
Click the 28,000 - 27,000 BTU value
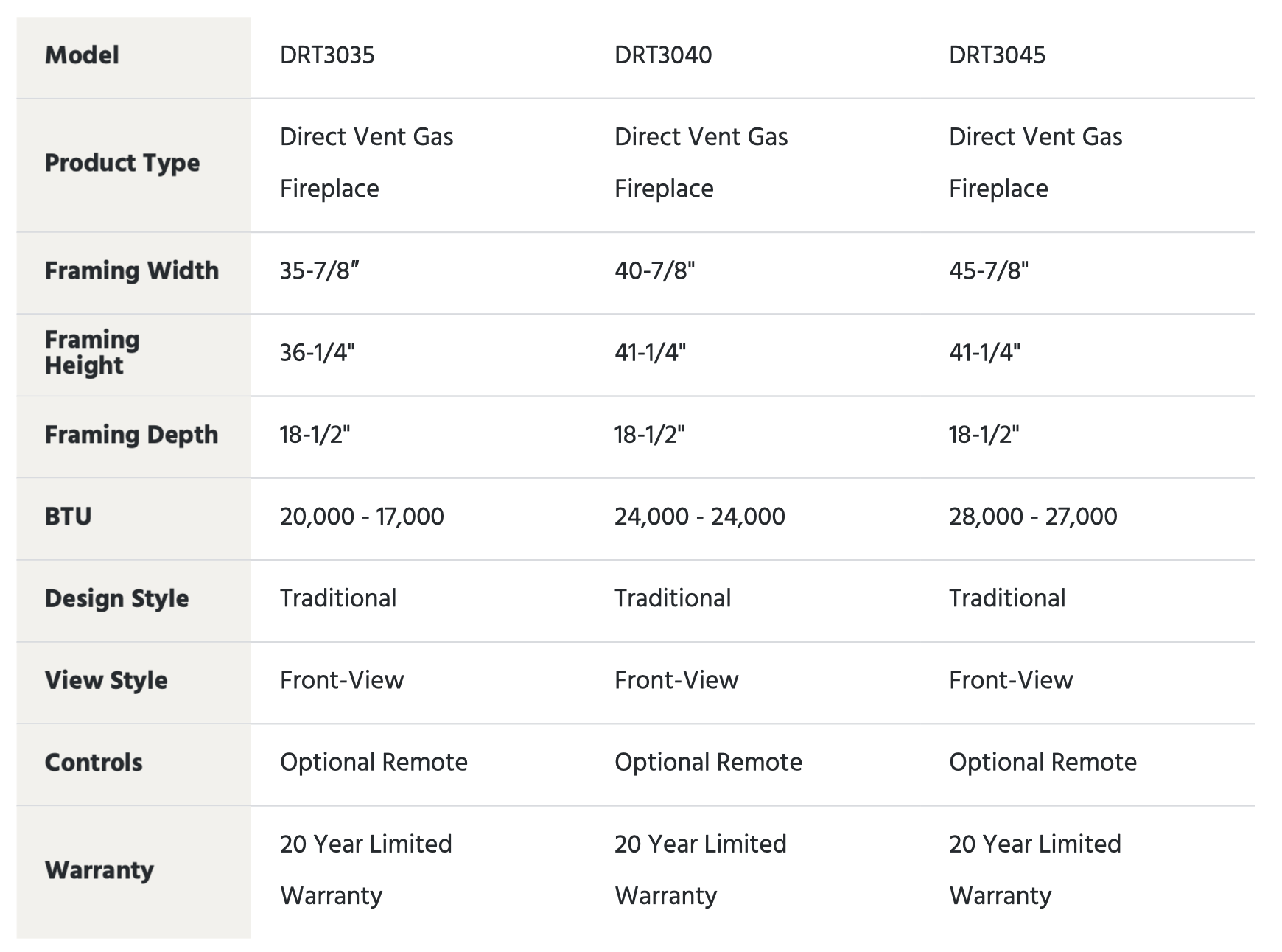coord(1033,517)
